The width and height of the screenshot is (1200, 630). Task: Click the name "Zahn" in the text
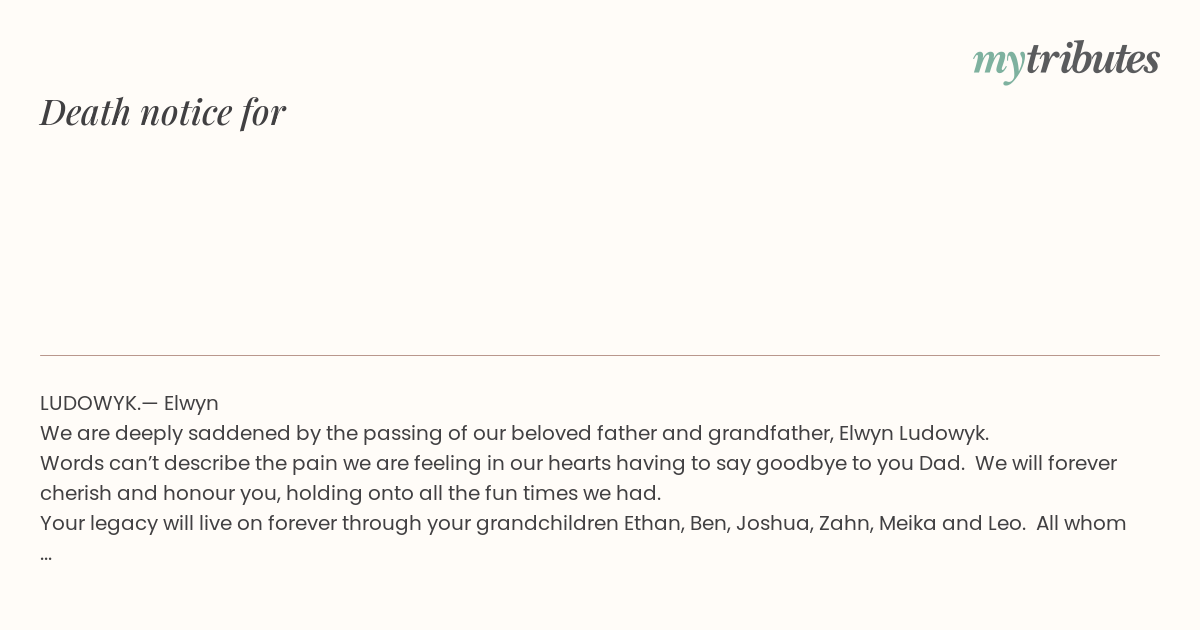coord(845,523)
